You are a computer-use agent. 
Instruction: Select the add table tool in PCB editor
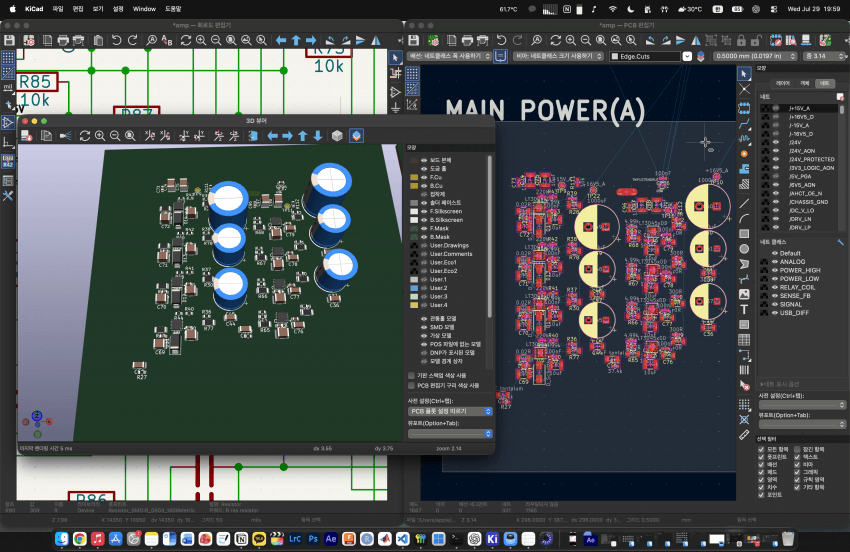click(744, 340)
